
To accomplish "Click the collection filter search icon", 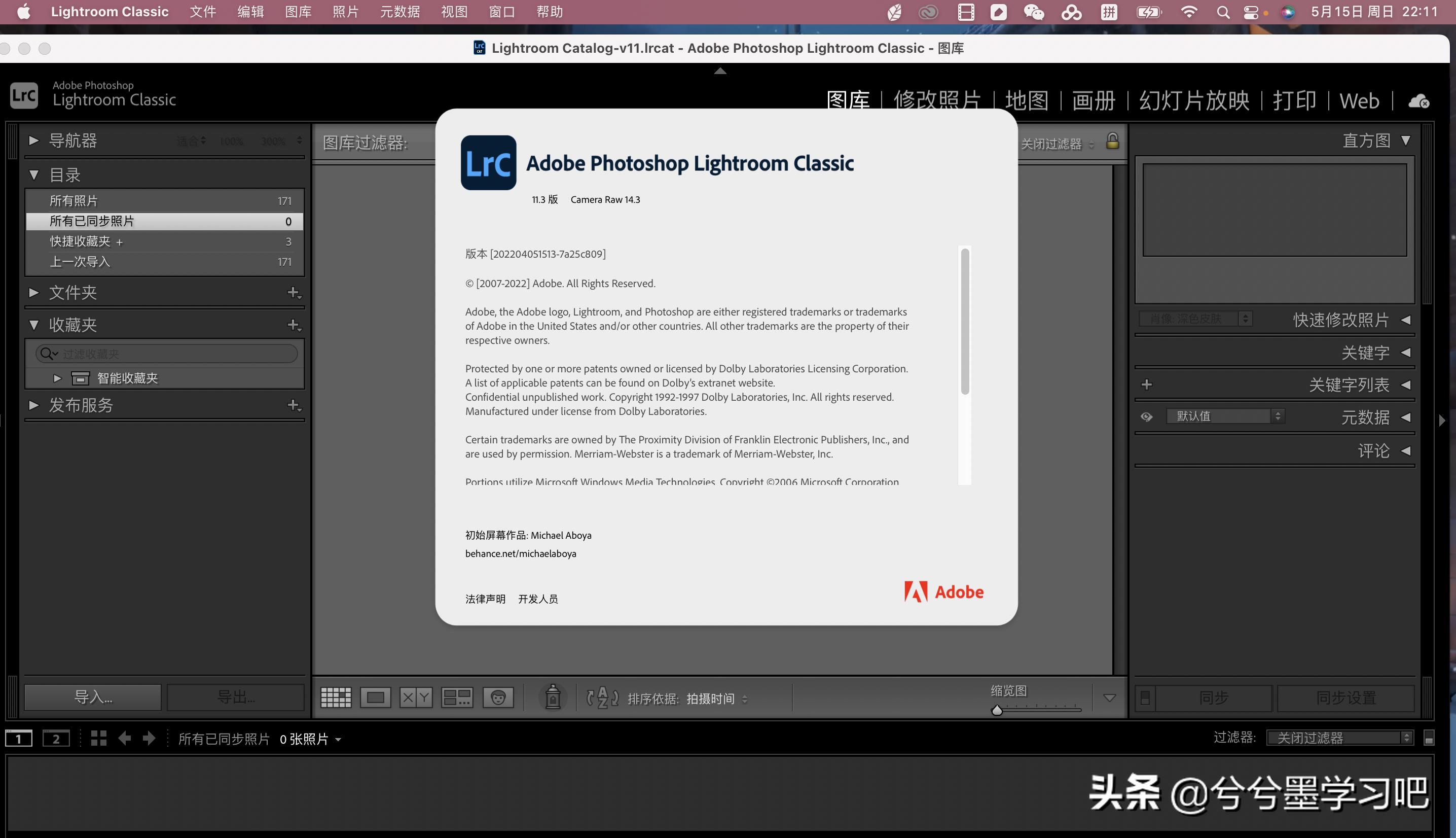I will click(48, 354).
